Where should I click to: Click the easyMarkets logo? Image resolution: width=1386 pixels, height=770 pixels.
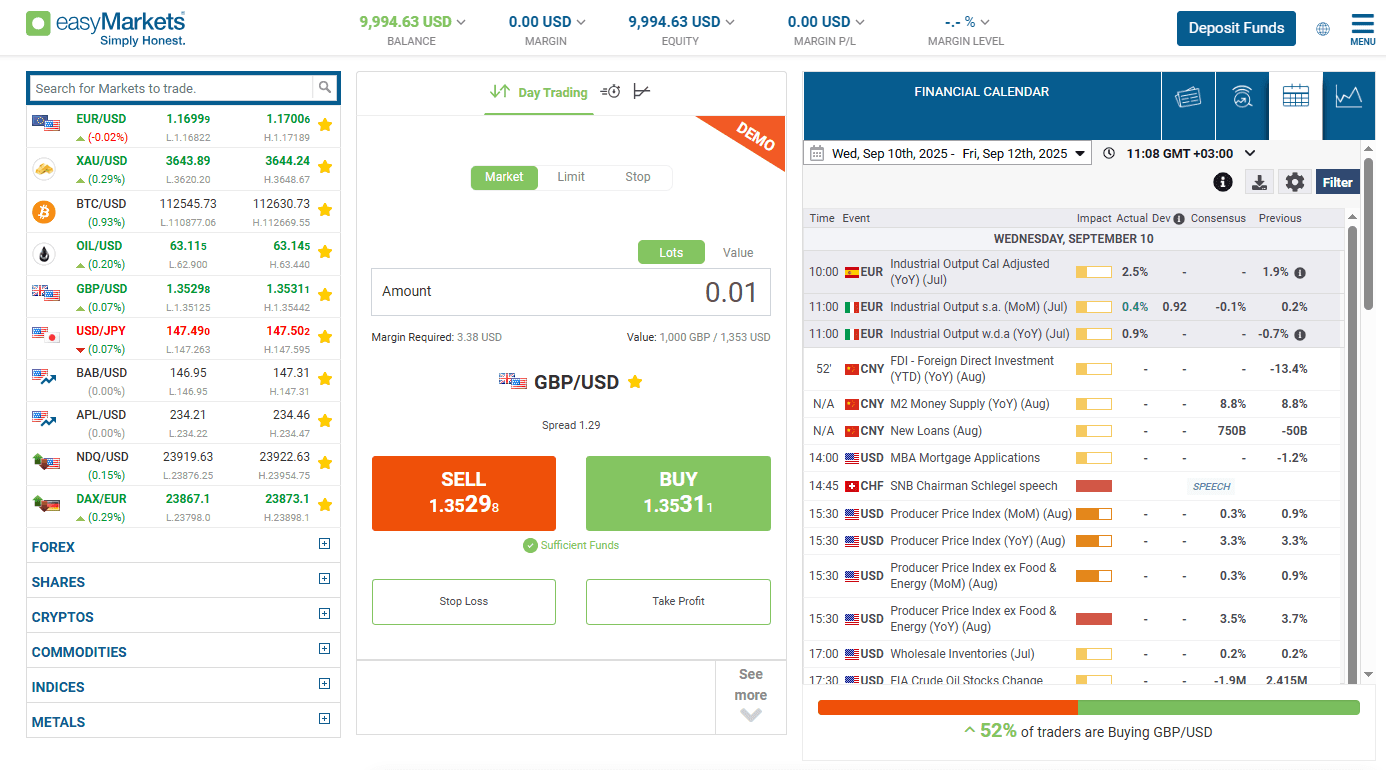(x=105, y=28)
